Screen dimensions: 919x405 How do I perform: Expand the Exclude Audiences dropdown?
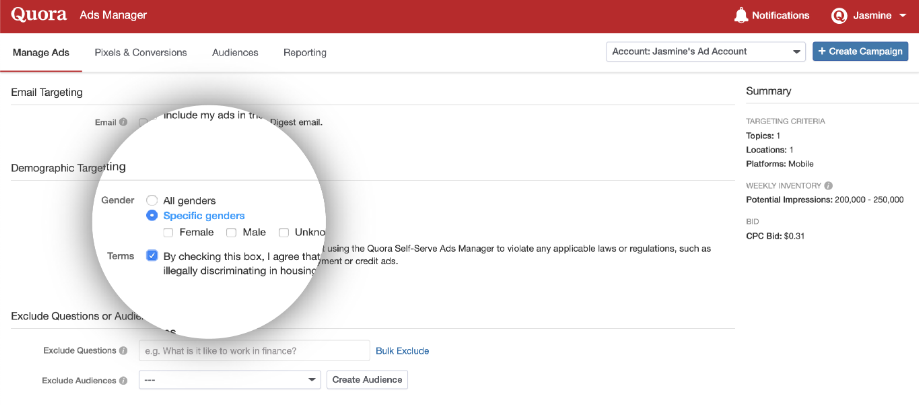pyautogui.click(x=229, y=380)
